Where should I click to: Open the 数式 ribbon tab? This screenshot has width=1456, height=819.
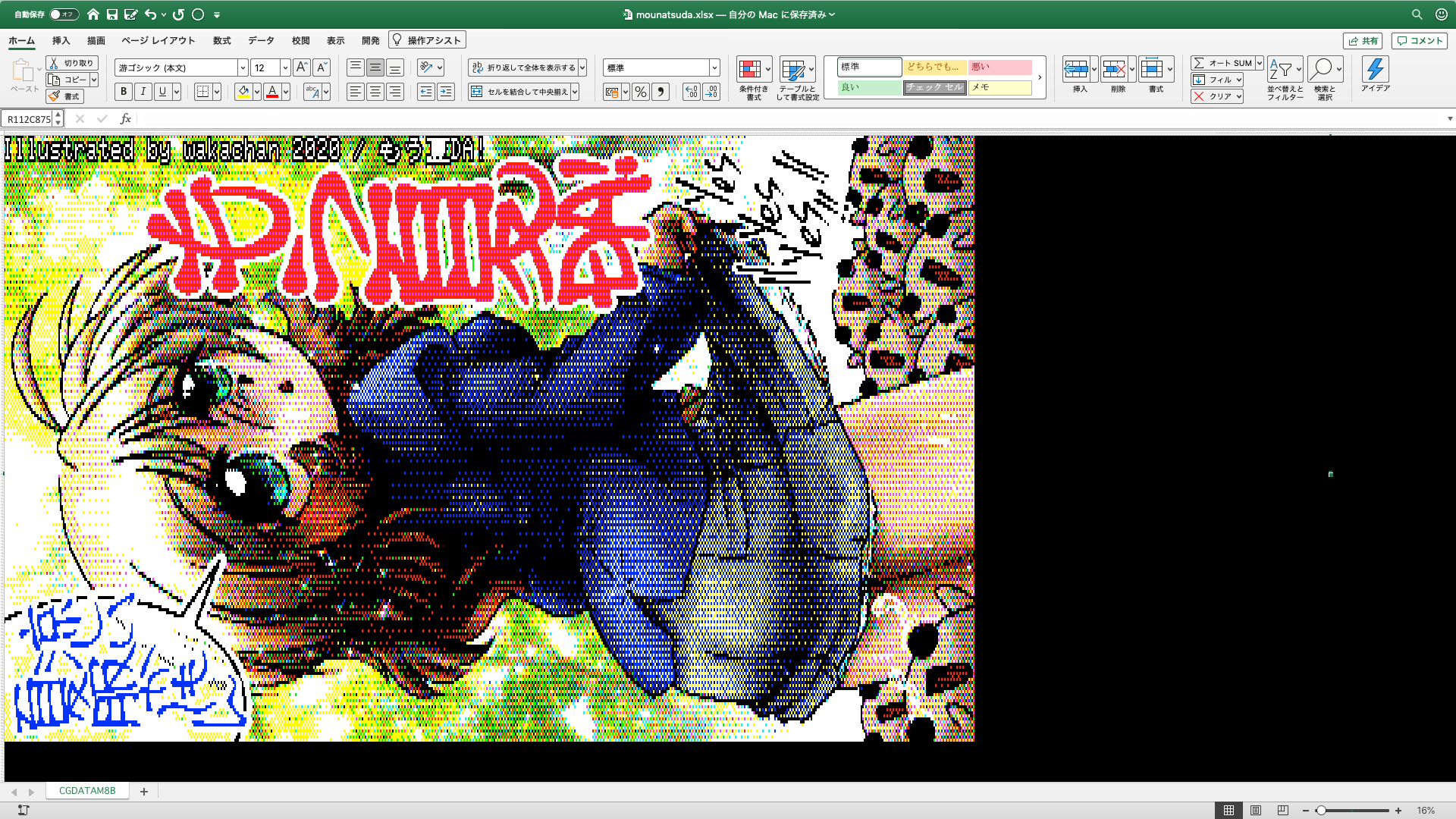tap(222, 41)
